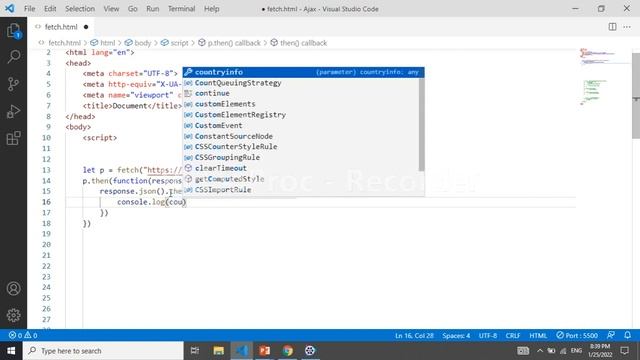Click the Type here to search box
This screenshot has width=640, height=360.
click(x=103, y=351)
